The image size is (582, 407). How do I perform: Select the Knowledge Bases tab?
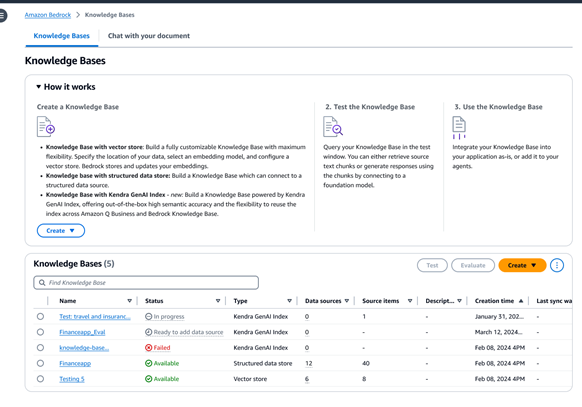62,36
